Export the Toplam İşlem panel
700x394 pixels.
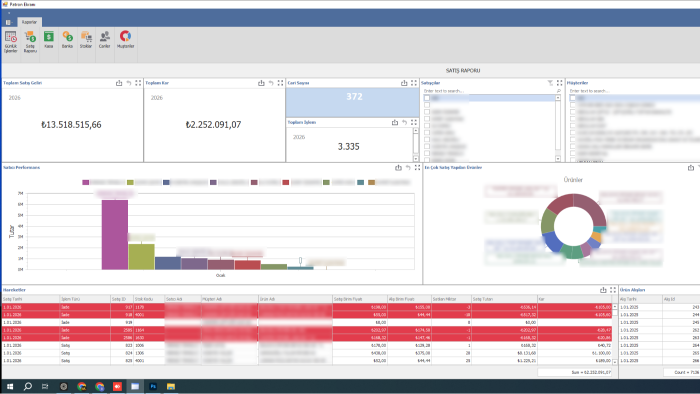(395, 122)
